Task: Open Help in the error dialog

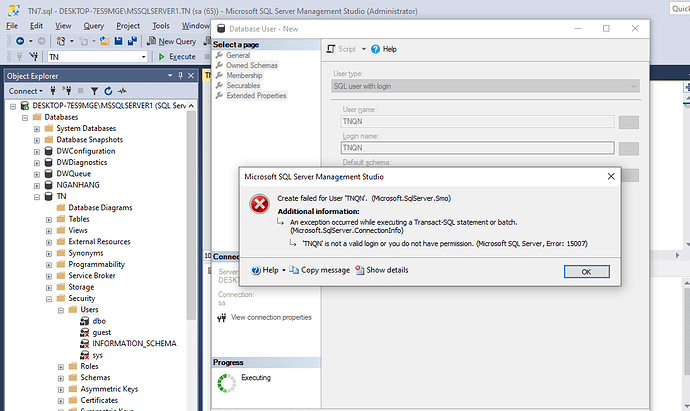Action: (265, 270)
